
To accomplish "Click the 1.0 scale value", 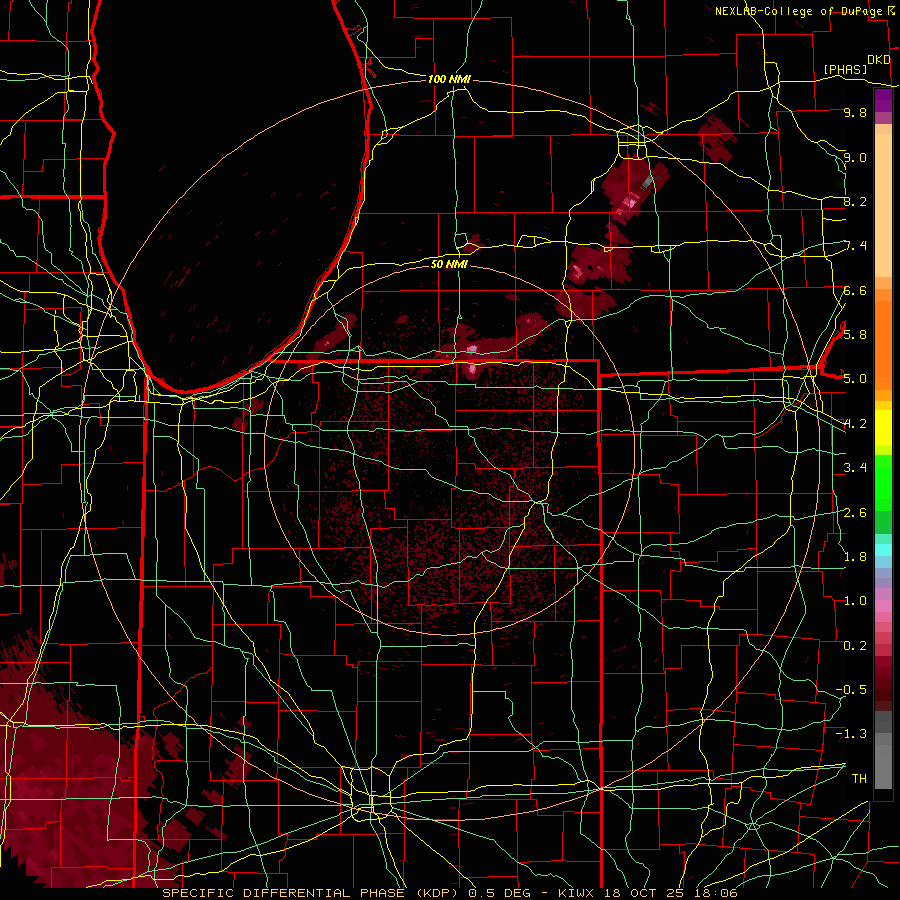I will click(855, 600).
